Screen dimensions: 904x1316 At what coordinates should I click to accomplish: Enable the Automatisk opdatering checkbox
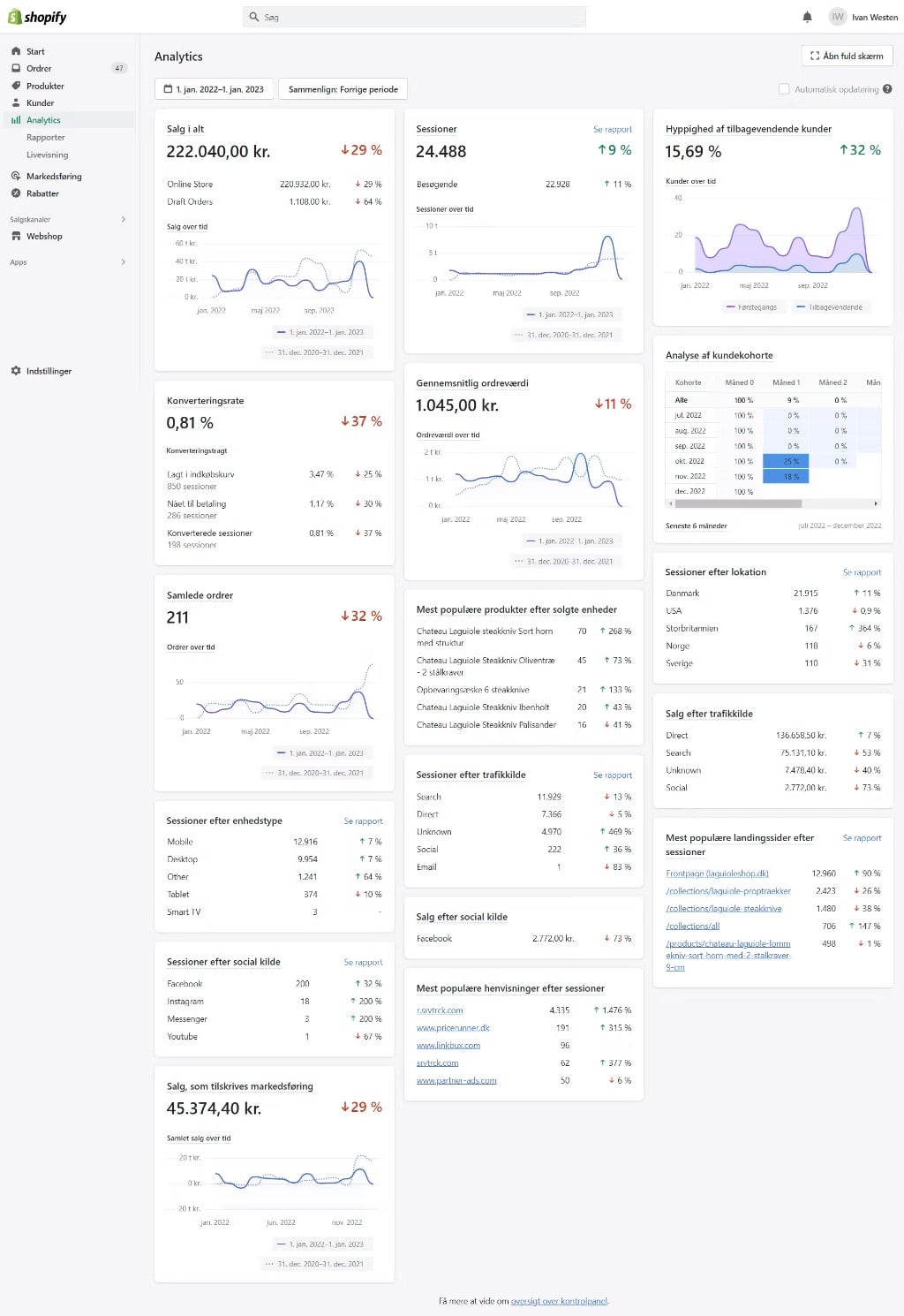pos(784,89)
